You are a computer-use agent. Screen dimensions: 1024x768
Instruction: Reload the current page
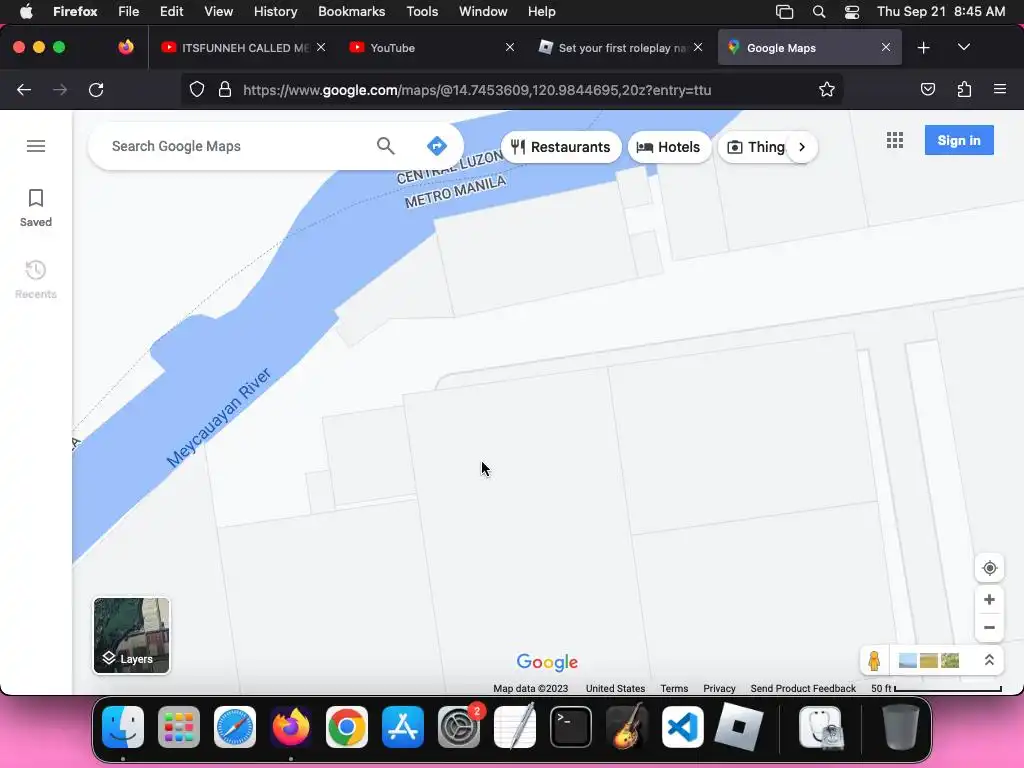coord(96,89)
